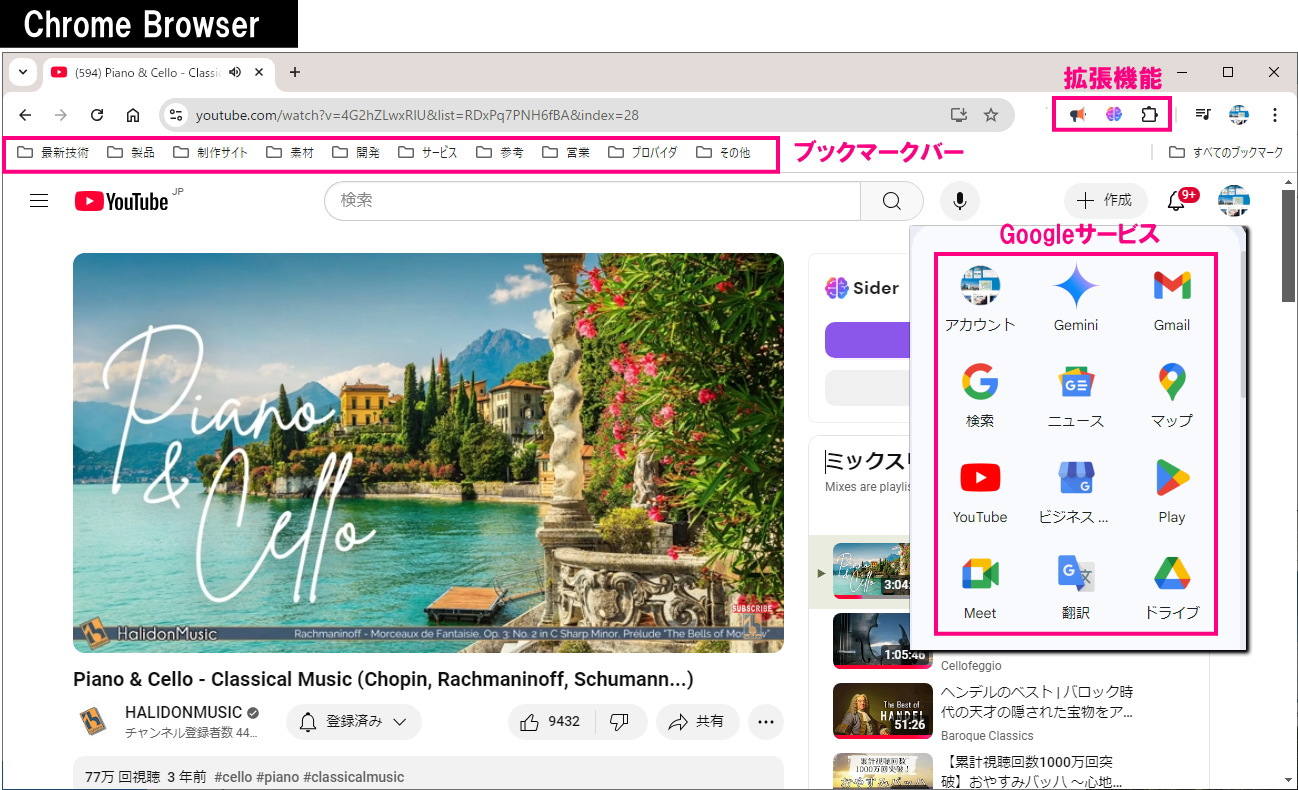This screenshot has width=1298, height=790.
Task: Open the その他 bookmark folder
Action: pyautogui.click(x=723, y=153)
